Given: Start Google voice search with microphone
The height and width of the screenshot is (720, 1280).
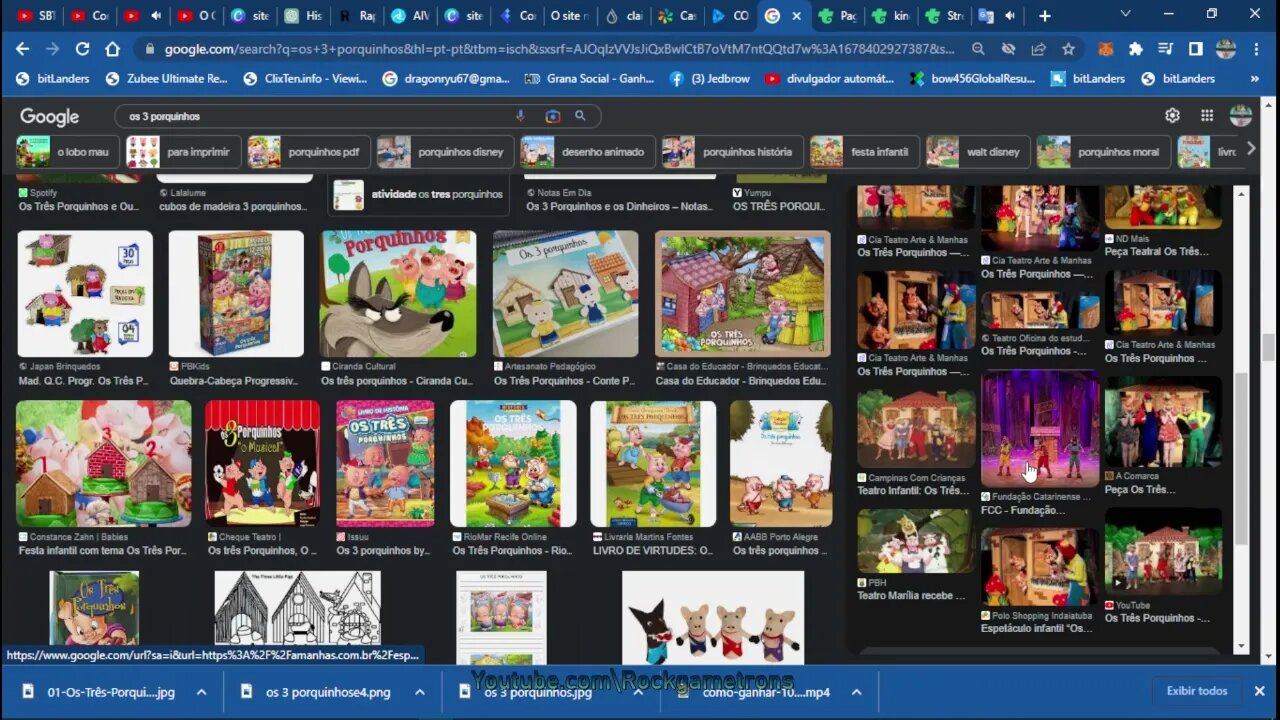Looking at the screenshot, I should click(520, 116).
